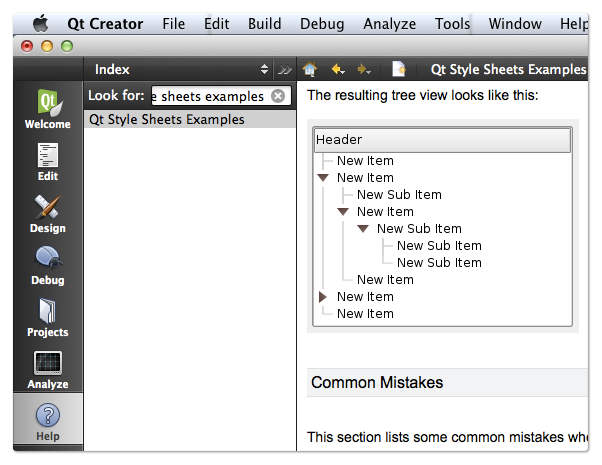Navigate back with the left arrow
The height and width of the screenshot is (465, 602).
[x=337, y=70]
